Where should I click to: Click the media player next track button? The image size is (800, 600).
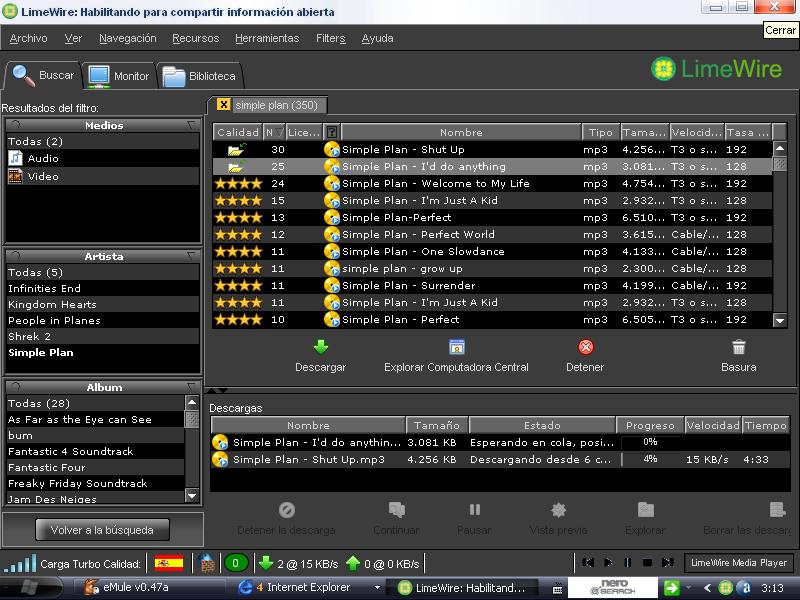click(x=667, y=563)
